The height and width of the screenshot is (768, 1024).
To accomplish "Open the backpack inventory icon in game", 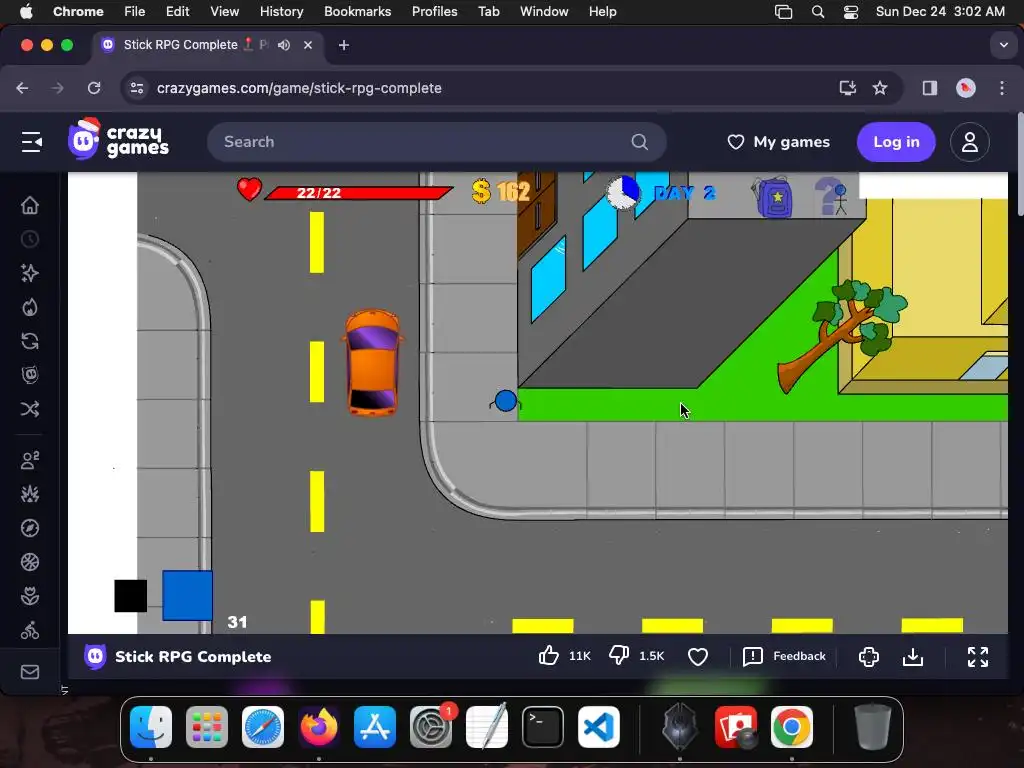I will [x=773, y=196].
